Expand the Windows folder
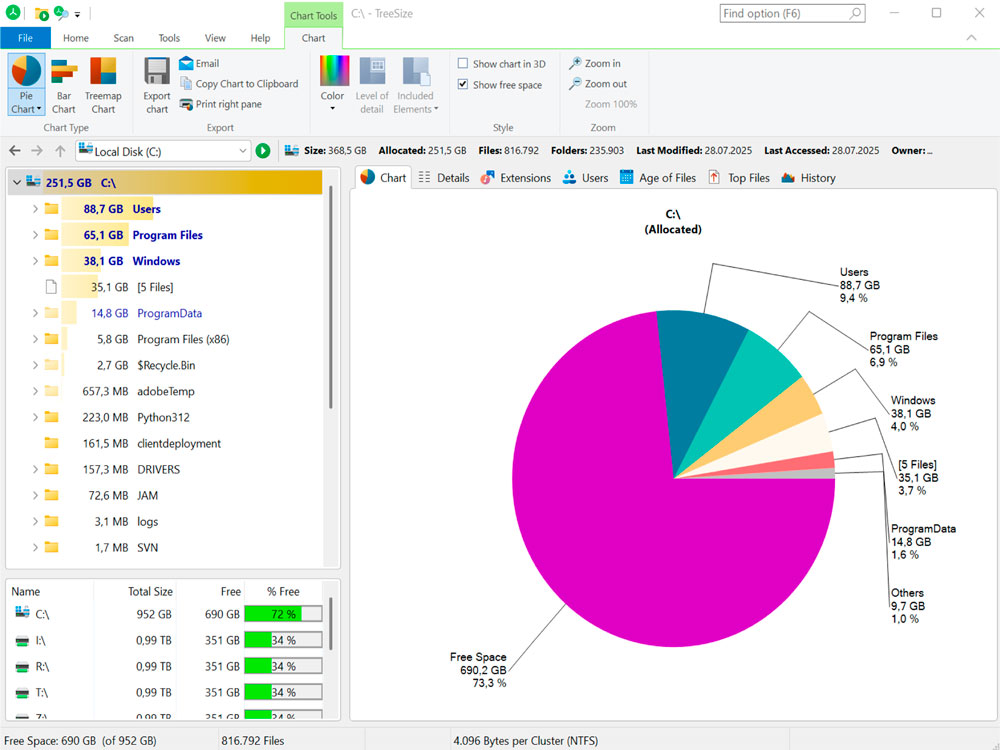The image size is (1000, 750). click(x=35, y=261)
